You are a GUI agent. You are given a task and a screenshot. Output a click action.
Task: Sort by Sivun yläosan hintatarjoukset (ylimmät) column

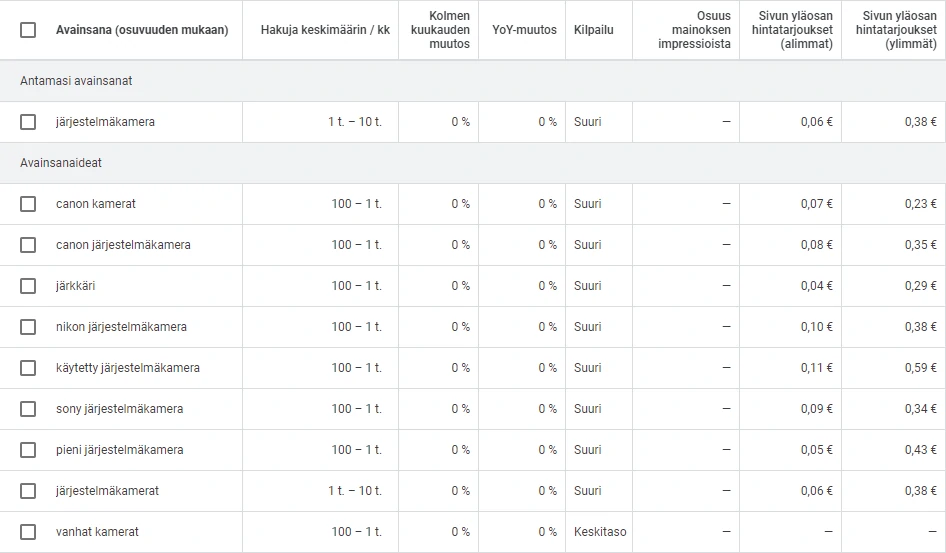(896, 30)
